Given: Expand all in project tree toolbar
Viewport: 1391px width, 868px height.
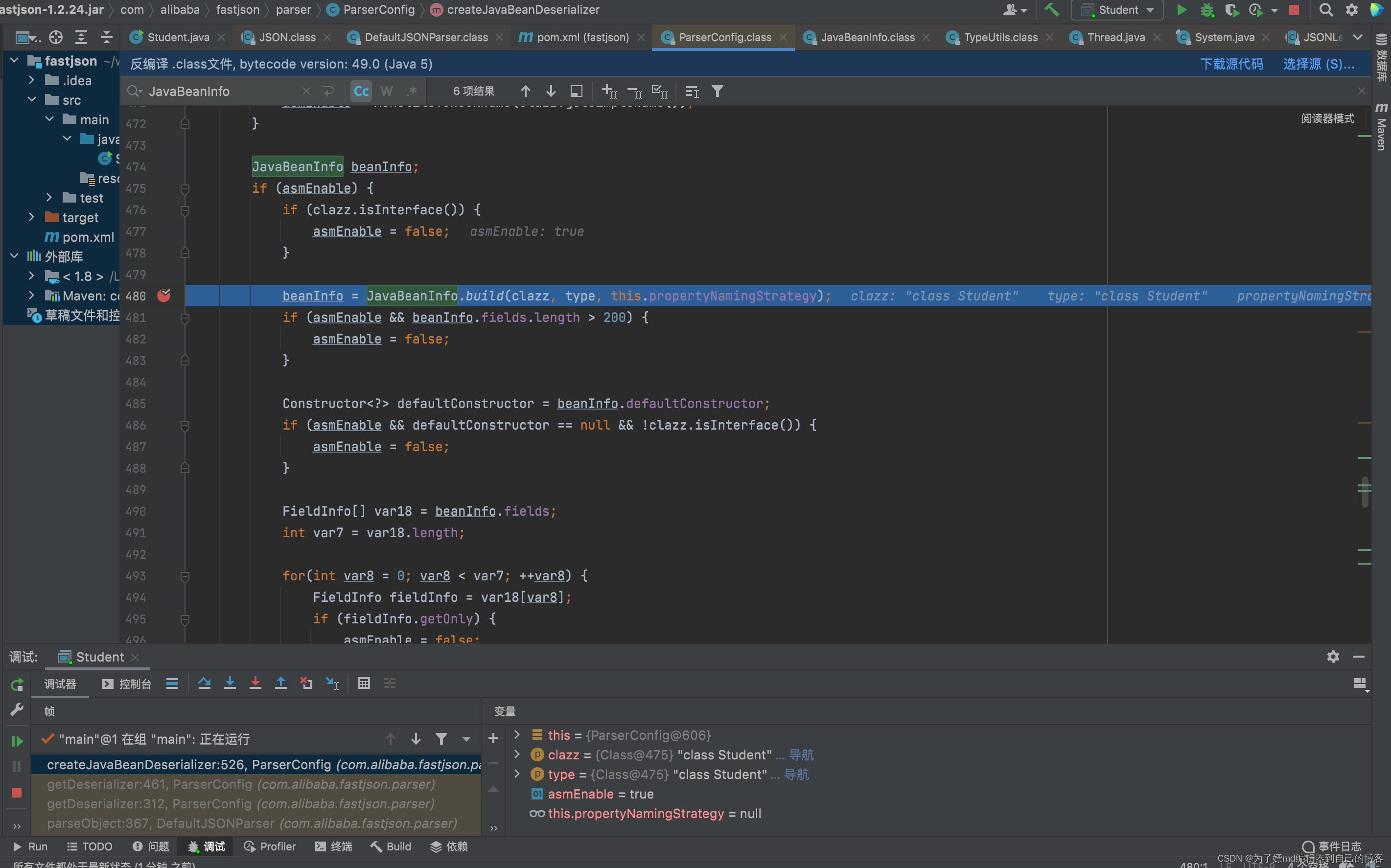Looking at the screenshot, I should click(81, 37).
